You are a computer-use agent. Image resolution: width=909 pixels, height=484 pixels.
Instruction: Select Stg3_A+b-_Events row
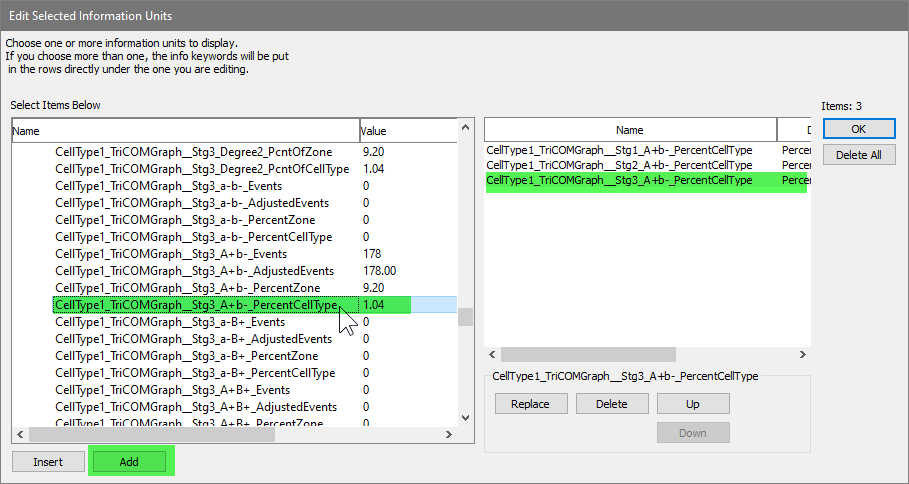pyautogui.click(x=172, y=254)
